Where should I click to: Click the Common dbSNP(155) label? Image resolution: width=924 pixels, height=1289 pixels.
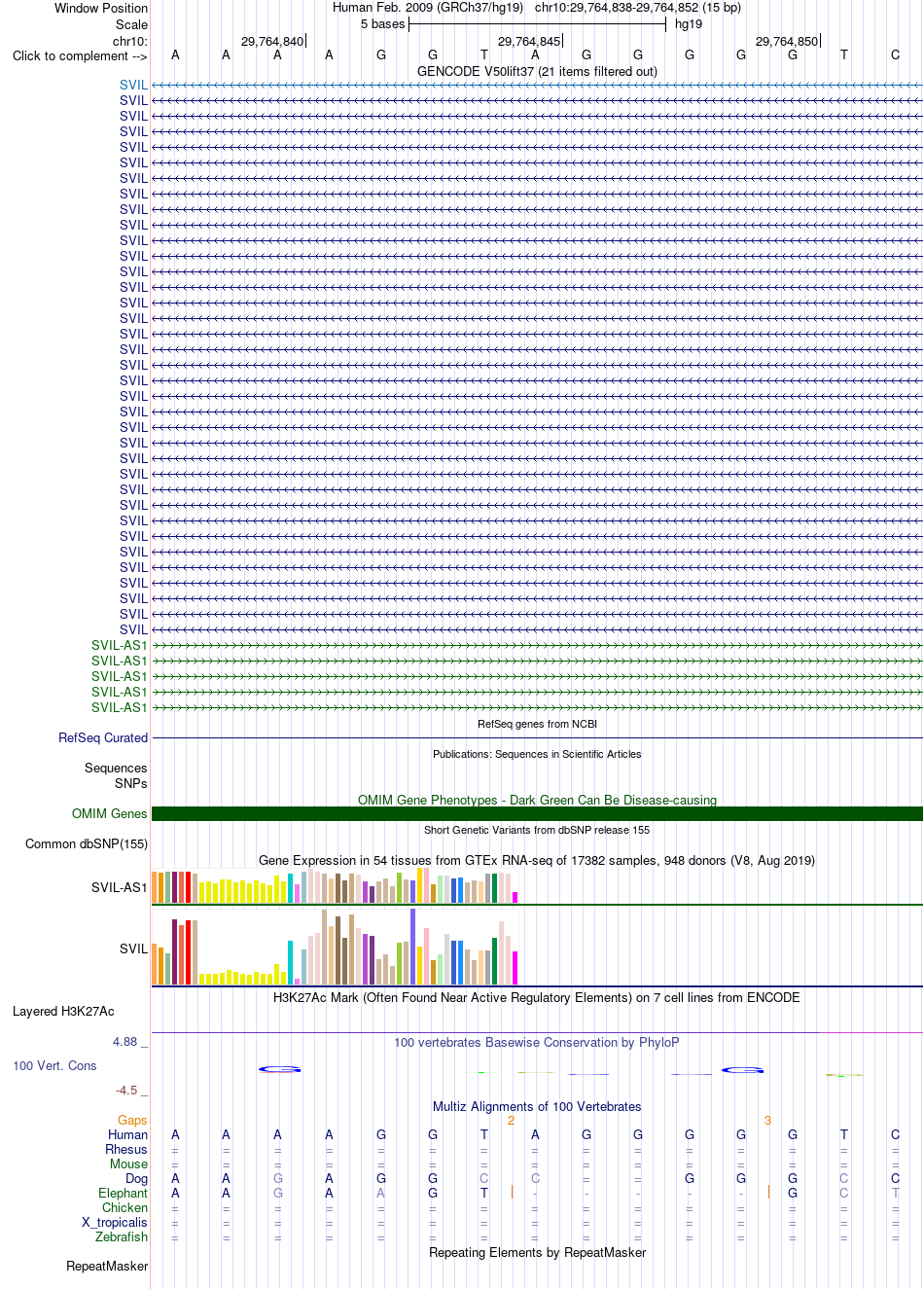click(87, 843)
